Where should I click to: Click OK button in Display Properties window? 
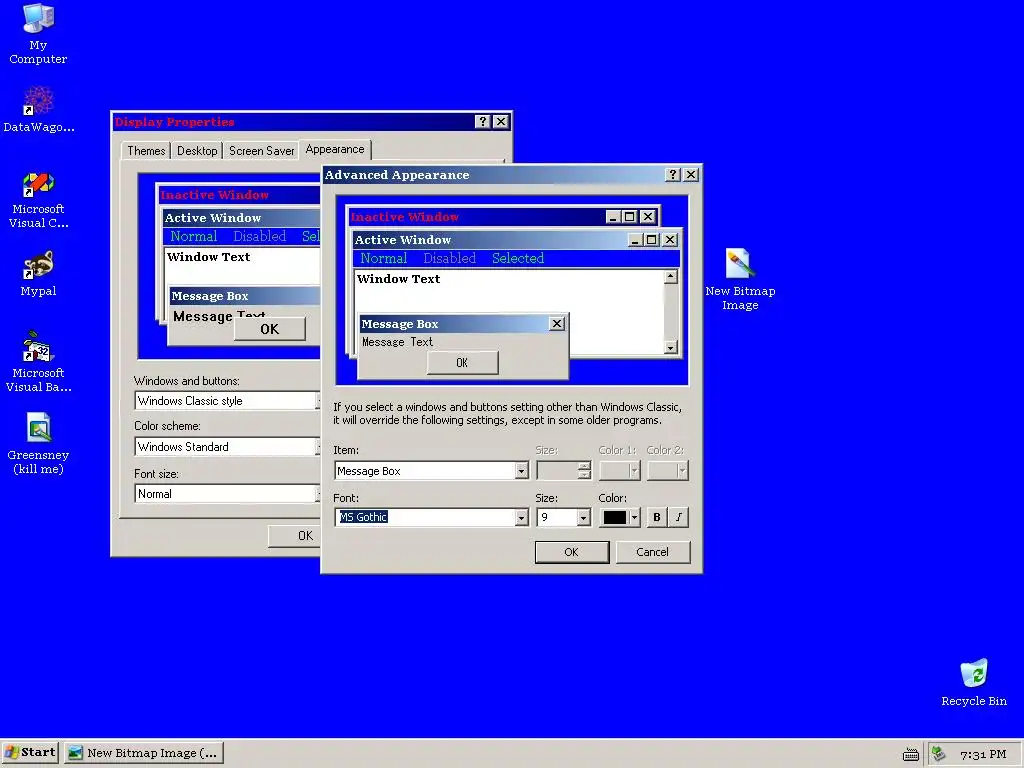[295, 536]
